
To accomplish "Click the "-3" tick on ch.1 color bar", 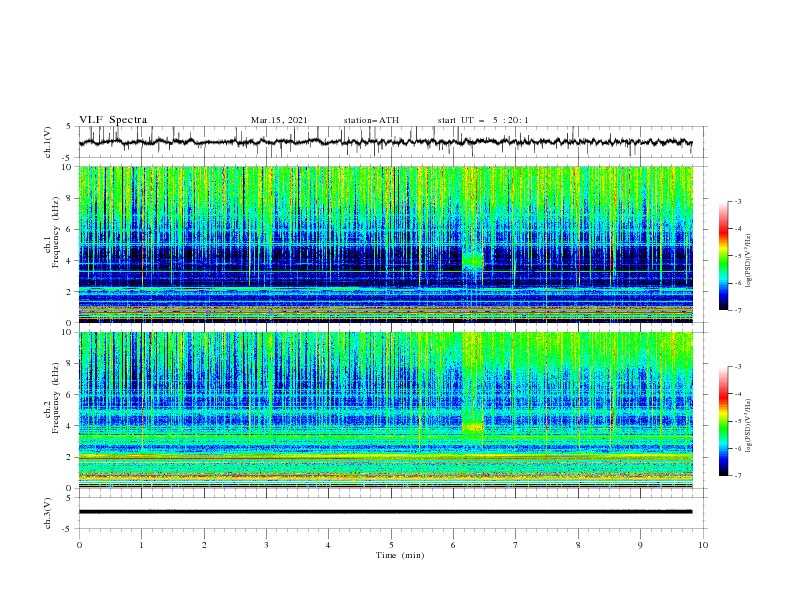I will coord(737,201).
